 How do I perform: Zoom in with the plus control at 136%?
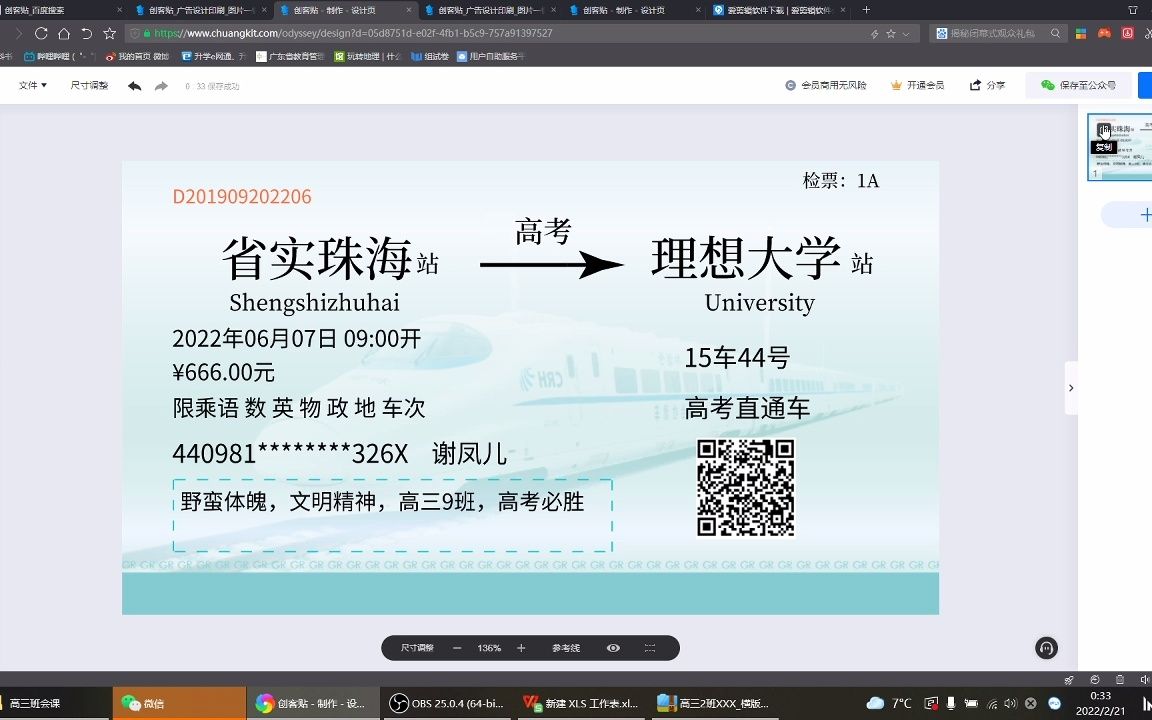521,648
